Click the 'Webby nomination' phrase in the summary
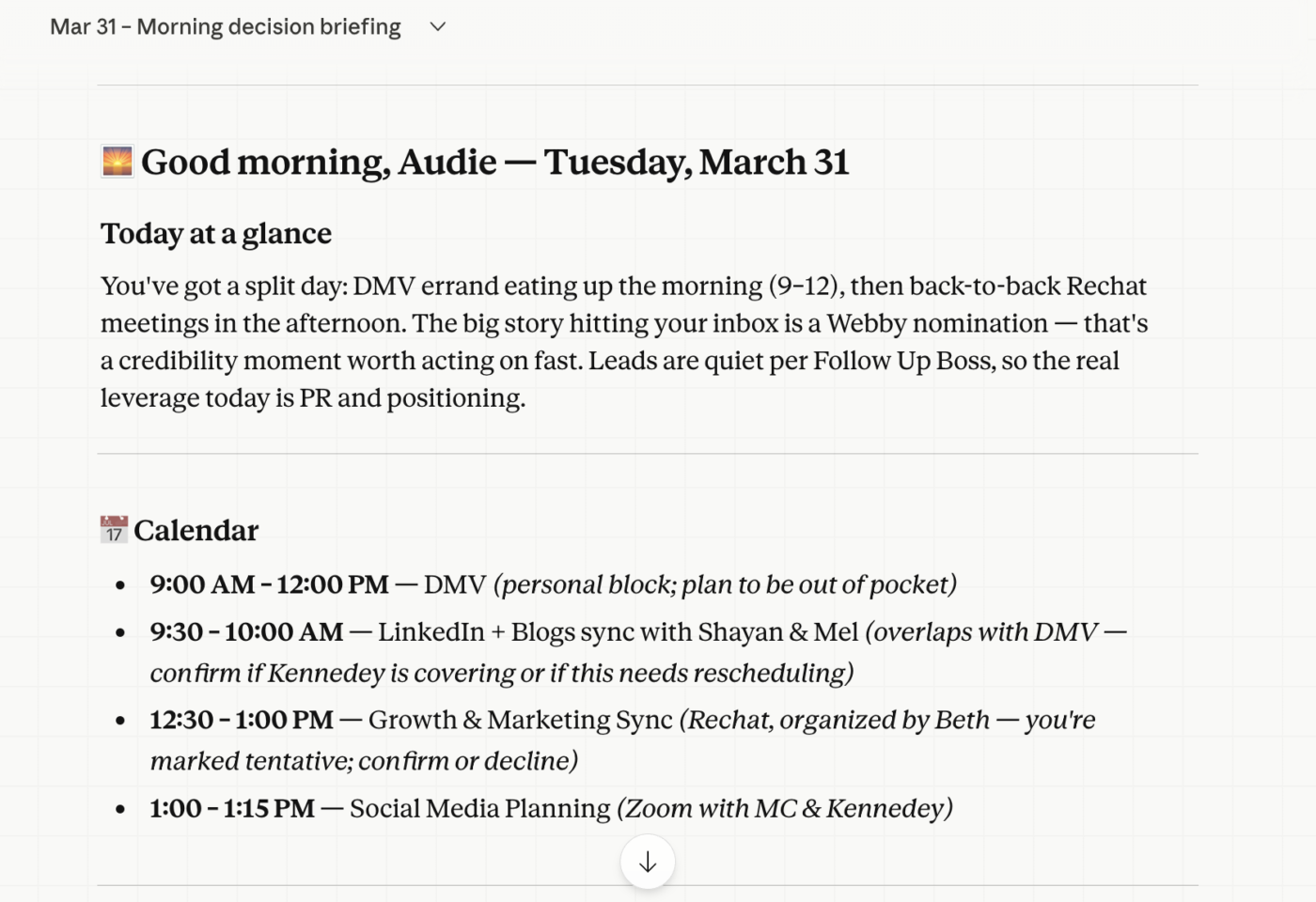Viewport: 1316px width, 902px height. 937,323
